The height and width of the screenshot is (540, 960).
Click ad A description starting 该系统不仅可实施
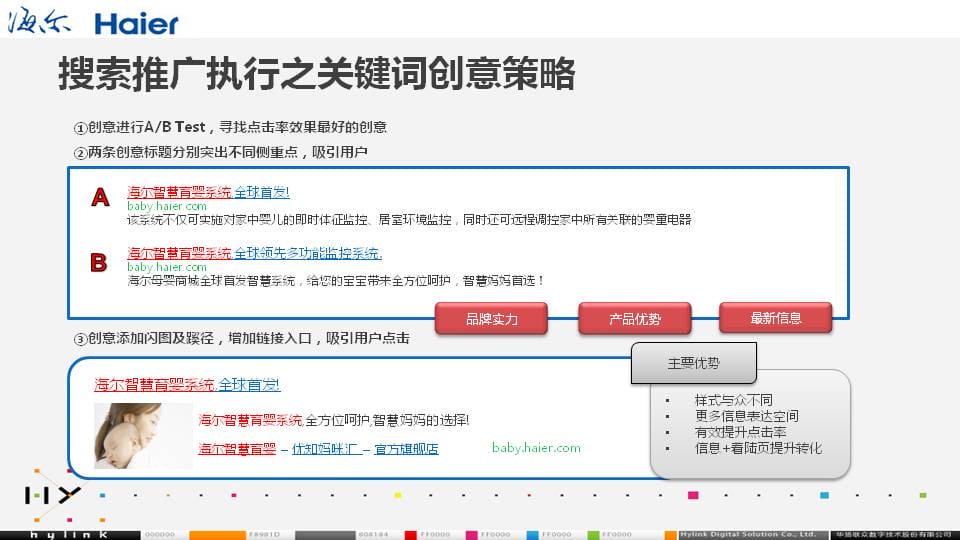(409, 220)
